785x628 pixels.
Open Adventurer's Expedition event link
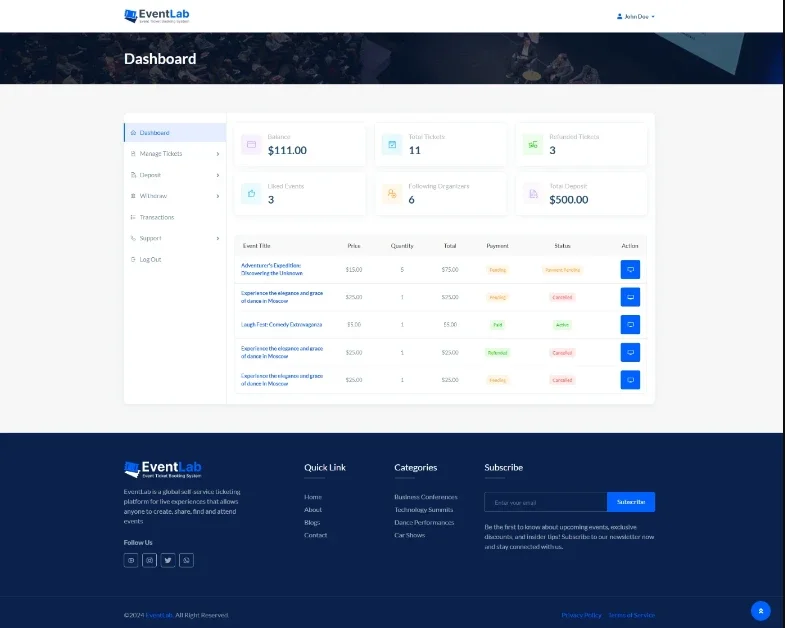(271, 269)
